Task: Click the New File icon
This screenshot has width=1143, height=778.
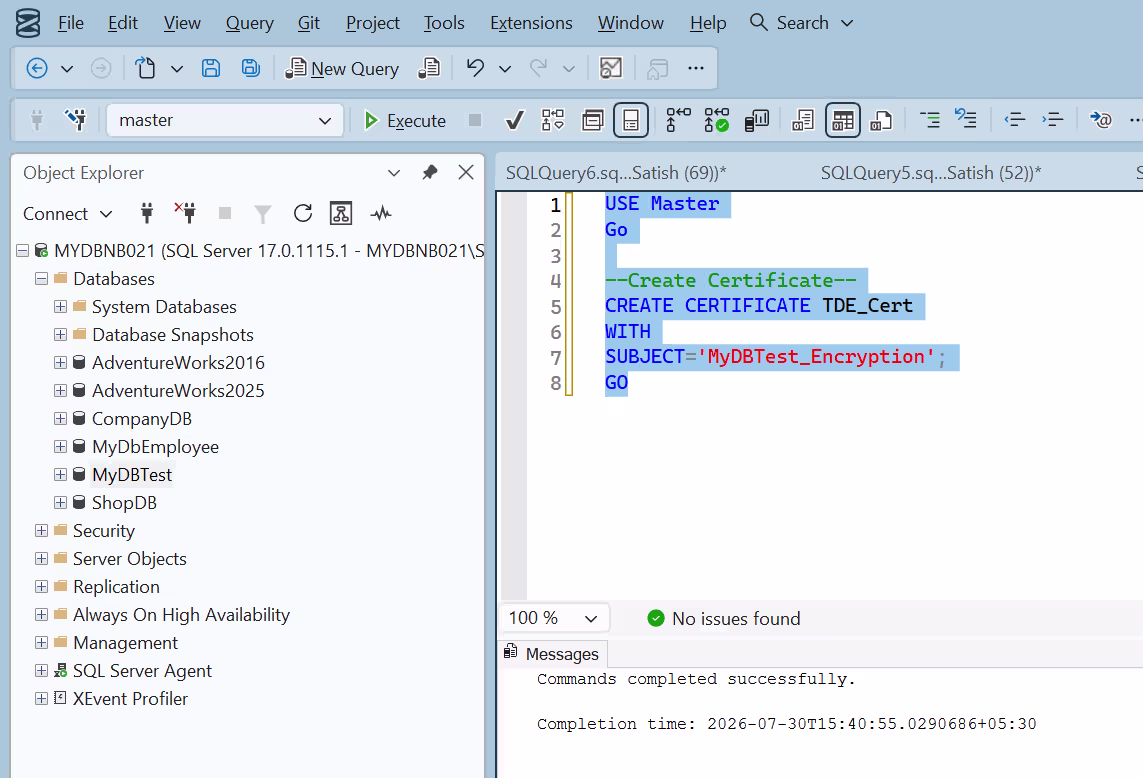Action: point(146,69)
